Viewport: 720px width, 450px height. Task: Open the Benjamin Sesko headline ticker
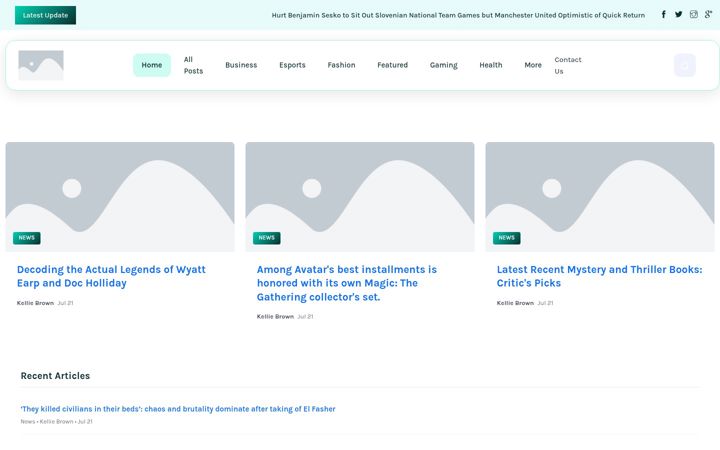tap(458, 15)
